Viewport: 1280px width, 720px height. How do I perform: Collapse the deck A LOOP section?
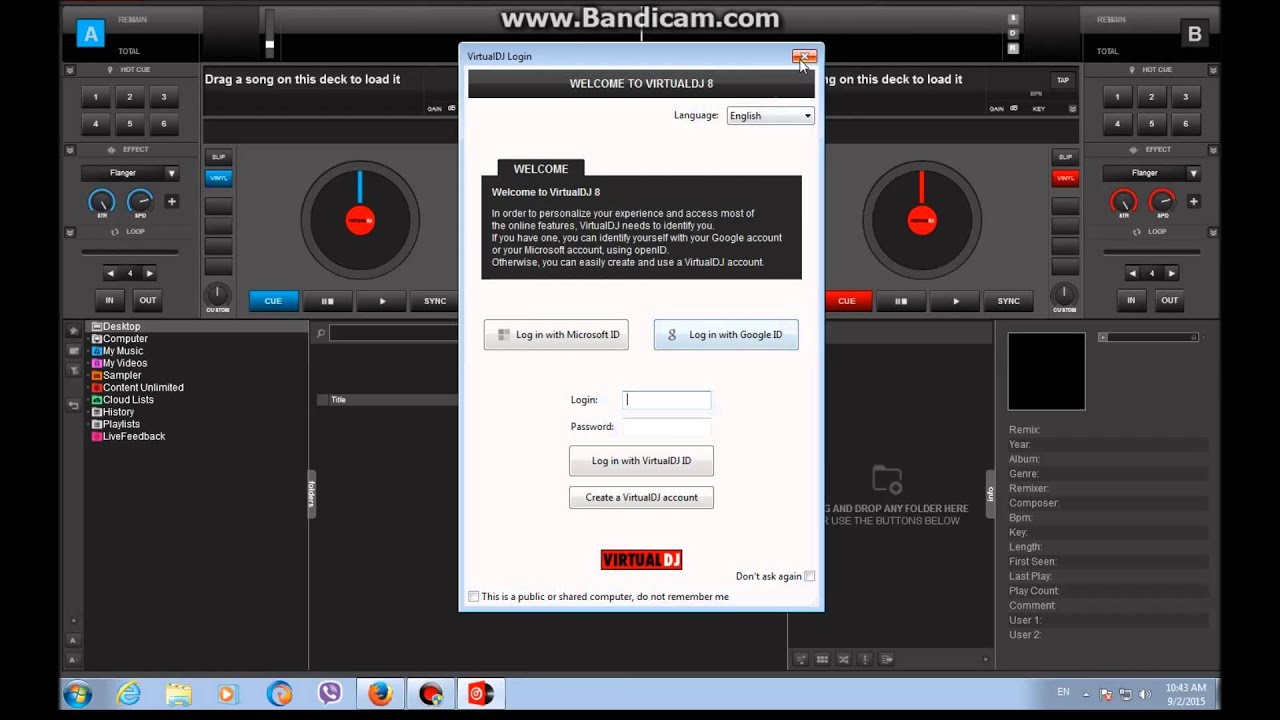tap(70, 232)
